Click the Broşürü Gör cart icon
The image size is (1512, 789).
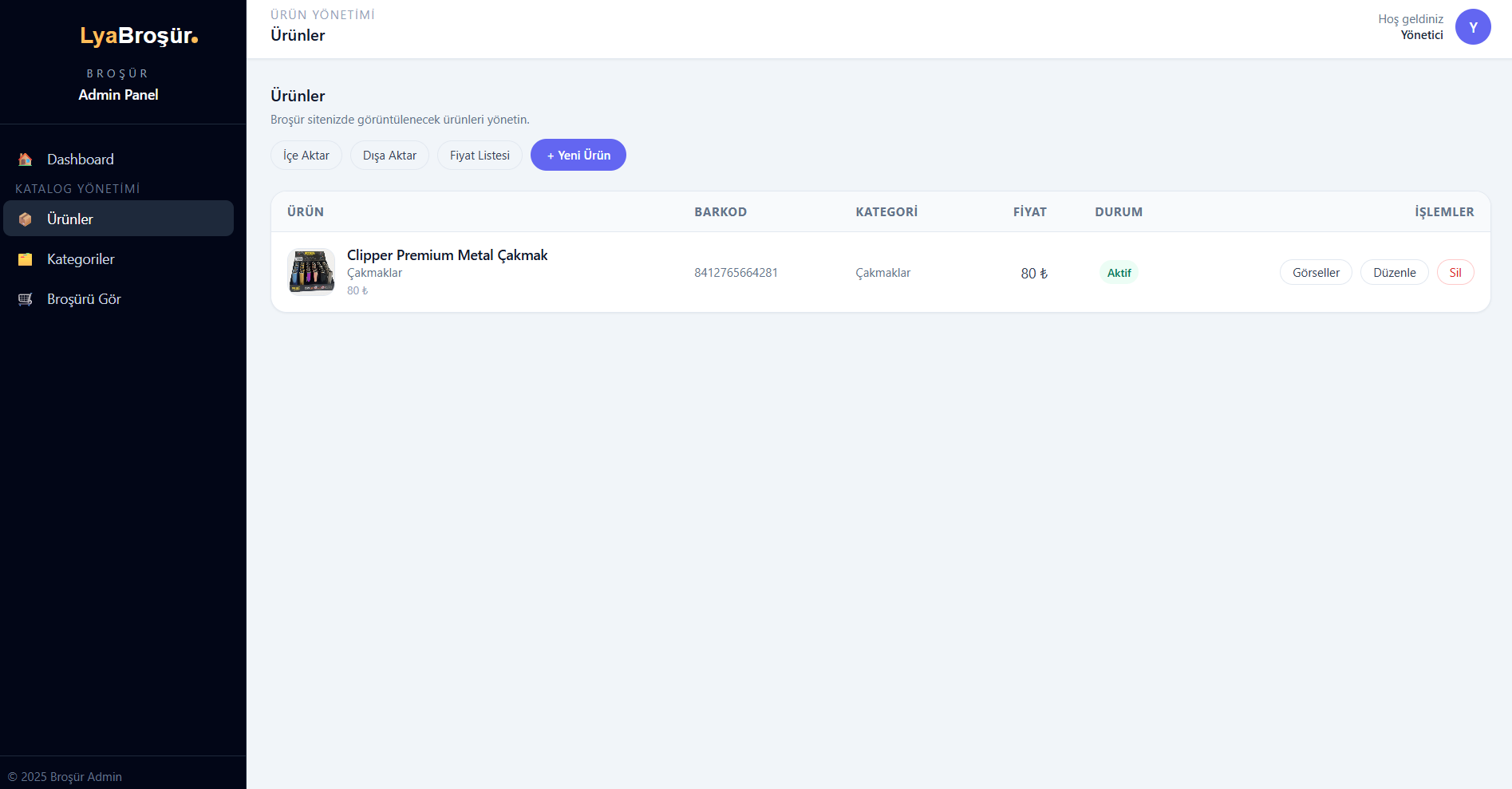pyautogui.click(x=26, y=299)
